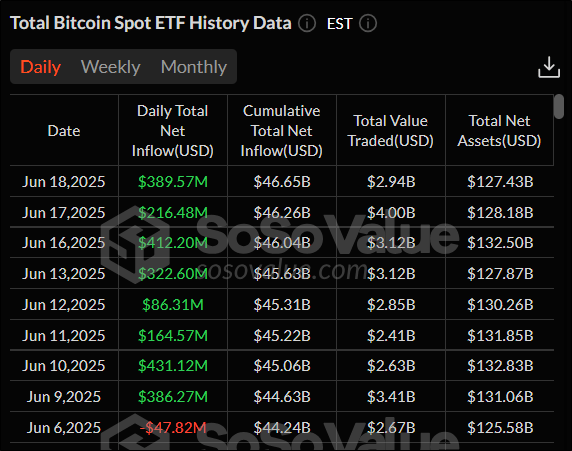Click Total Net Assets column header
The height and width of the screenshot is (451, 572).
pyautogui.click(x=499, y=131)
